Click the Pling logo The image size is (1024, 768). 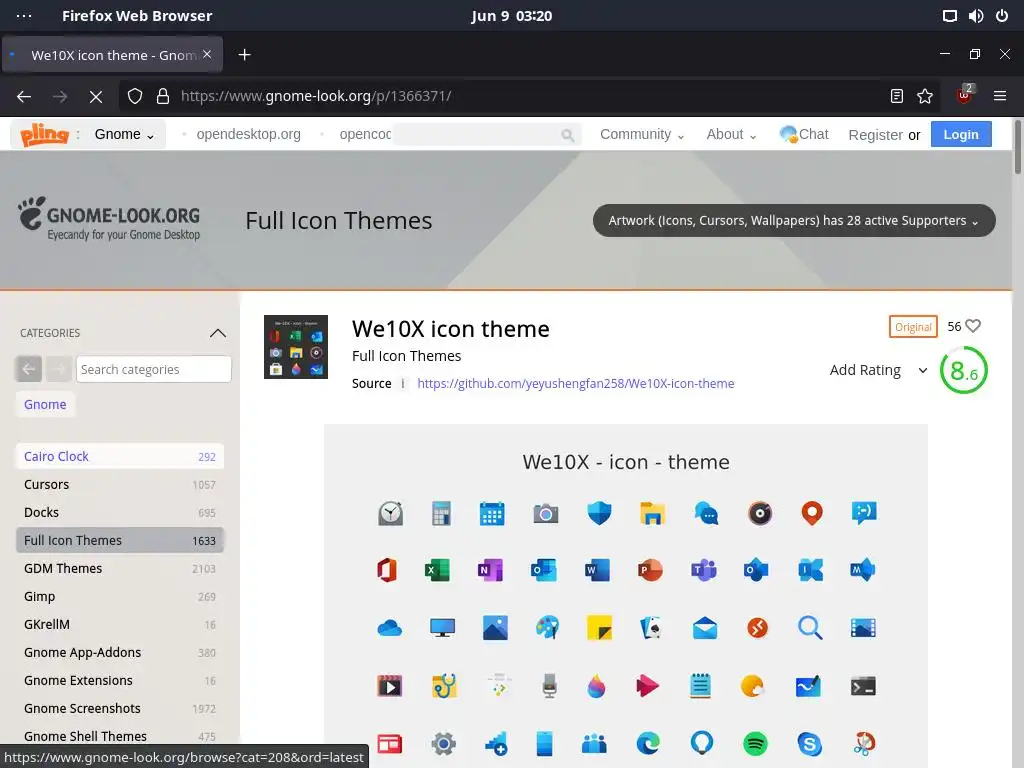click(x=44, y=135)
